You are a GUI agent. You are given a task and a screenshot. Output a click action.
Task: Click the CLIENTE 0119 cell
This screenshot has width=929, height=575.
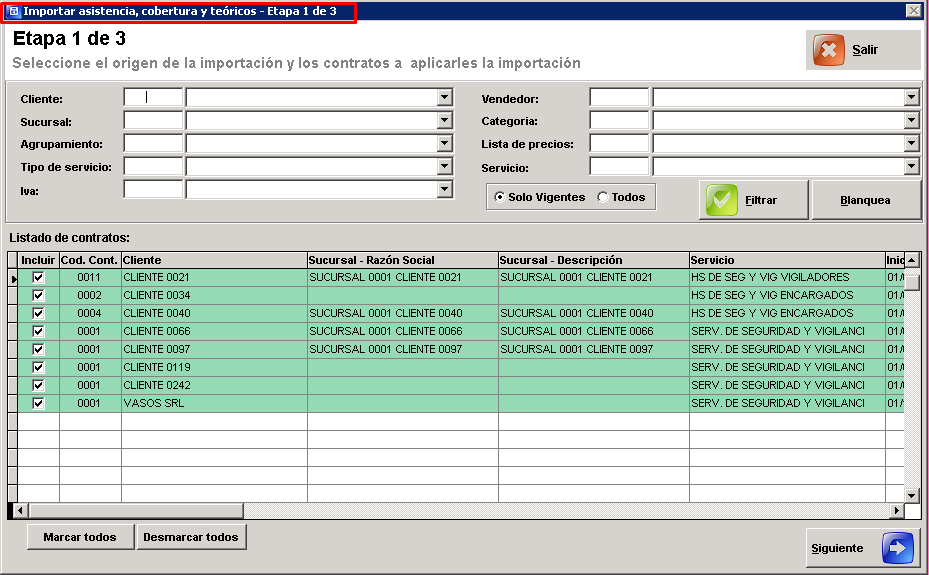point(214,367)
